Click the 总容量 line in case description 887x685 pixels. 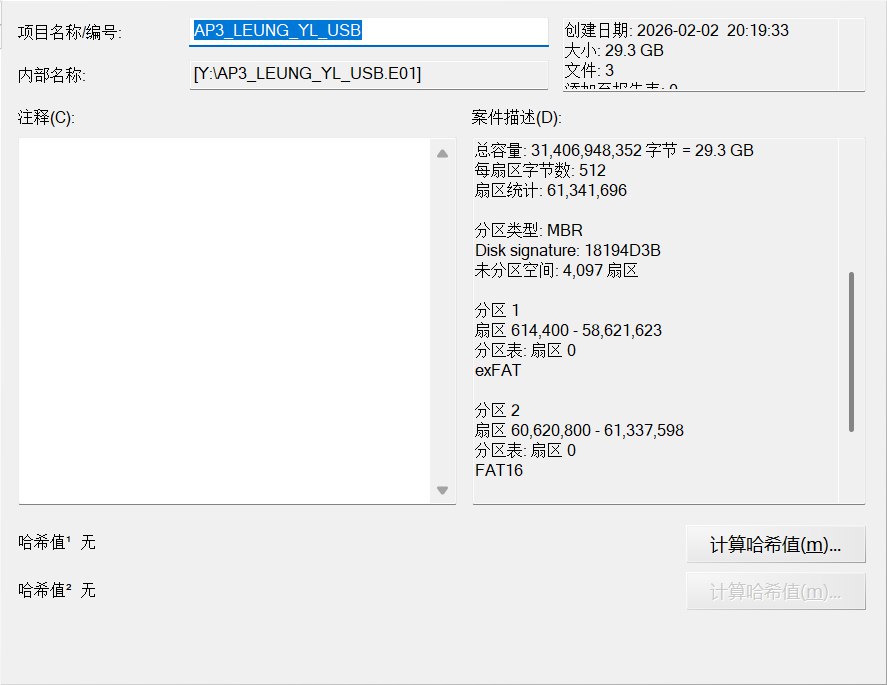point(614,151)
